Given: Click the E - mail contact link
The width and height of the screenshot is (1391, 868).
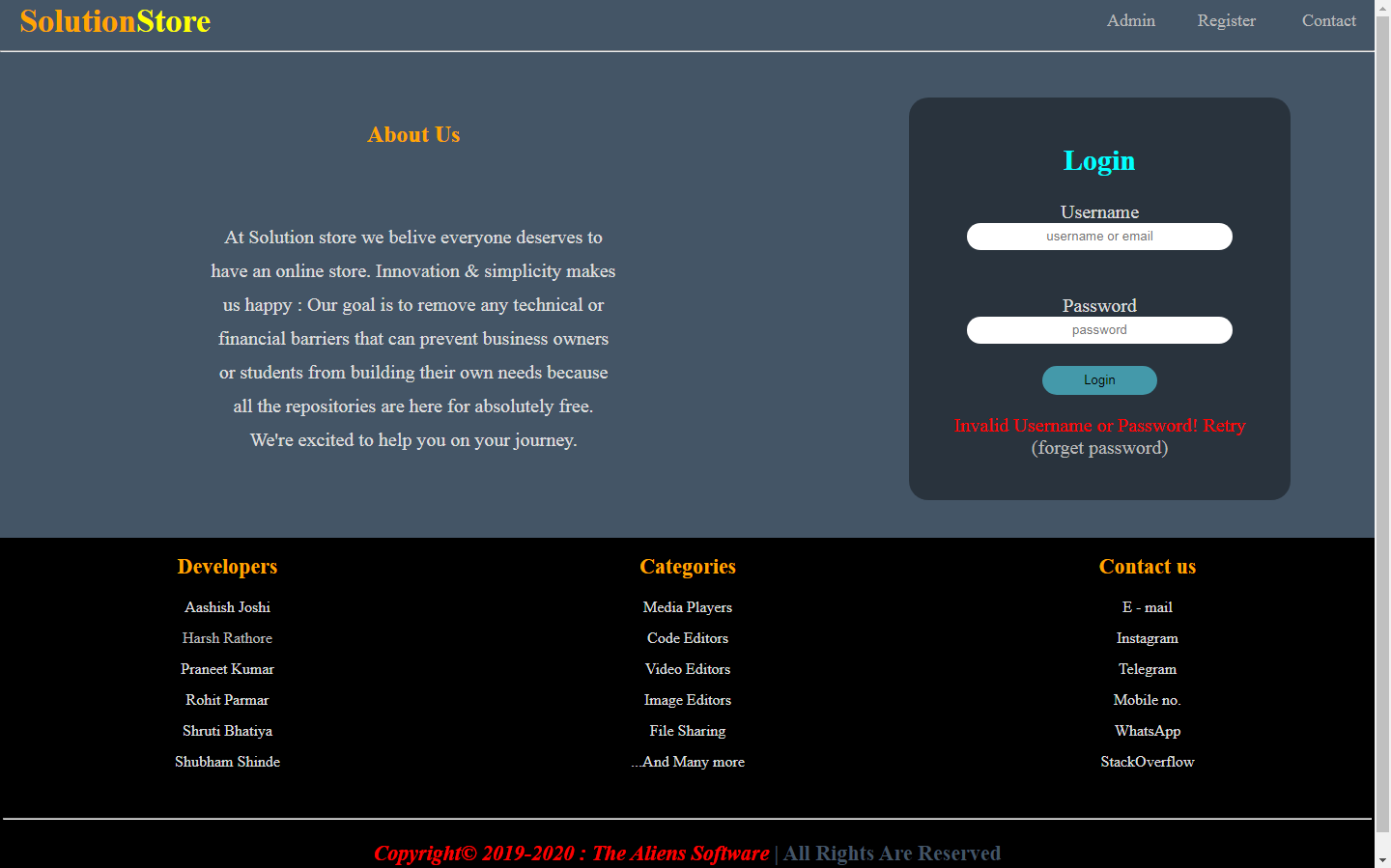Looking at the screenshot, I should point(1147,607).
